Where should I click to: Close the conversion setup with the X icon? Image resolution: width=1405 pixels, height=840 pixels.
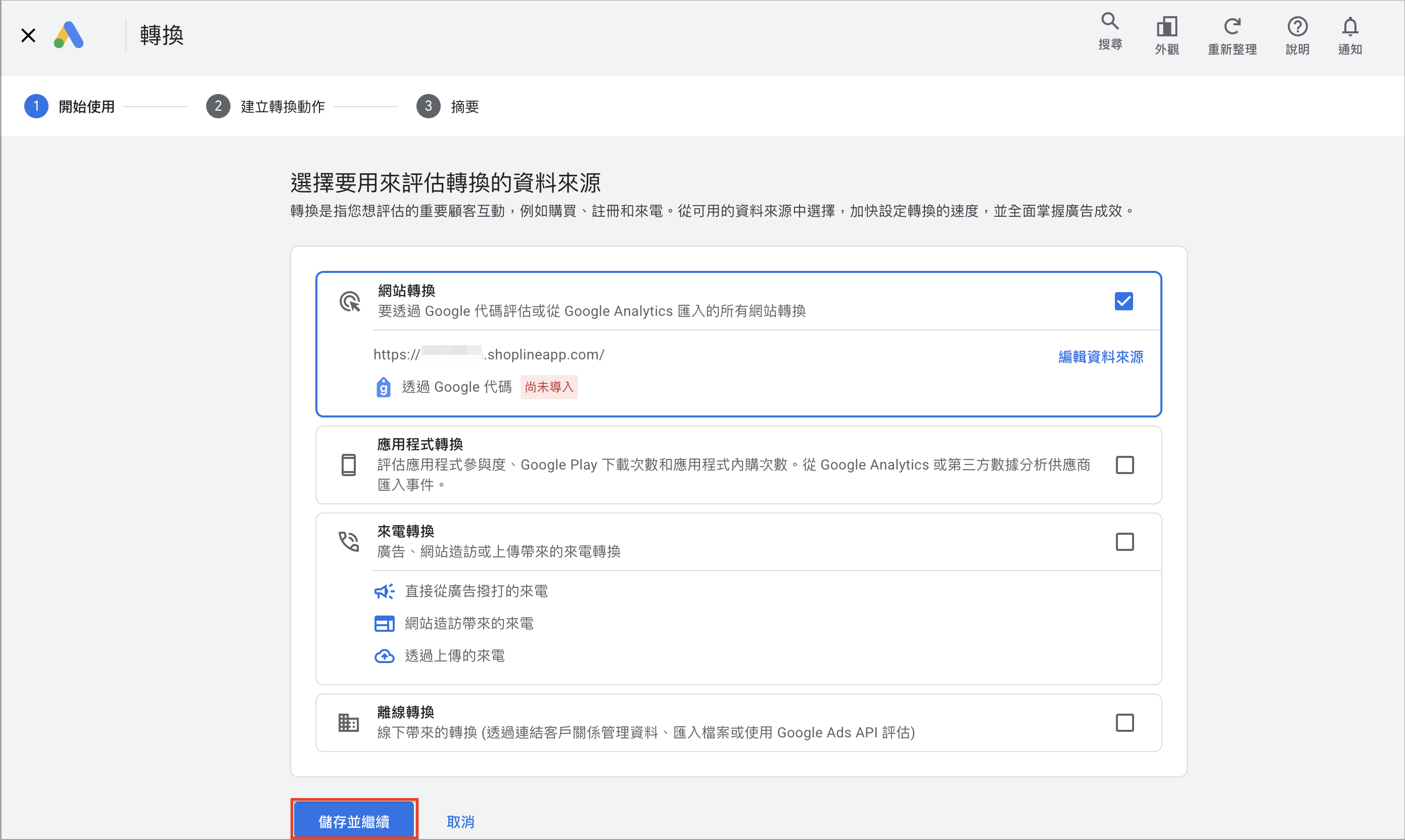28,35
